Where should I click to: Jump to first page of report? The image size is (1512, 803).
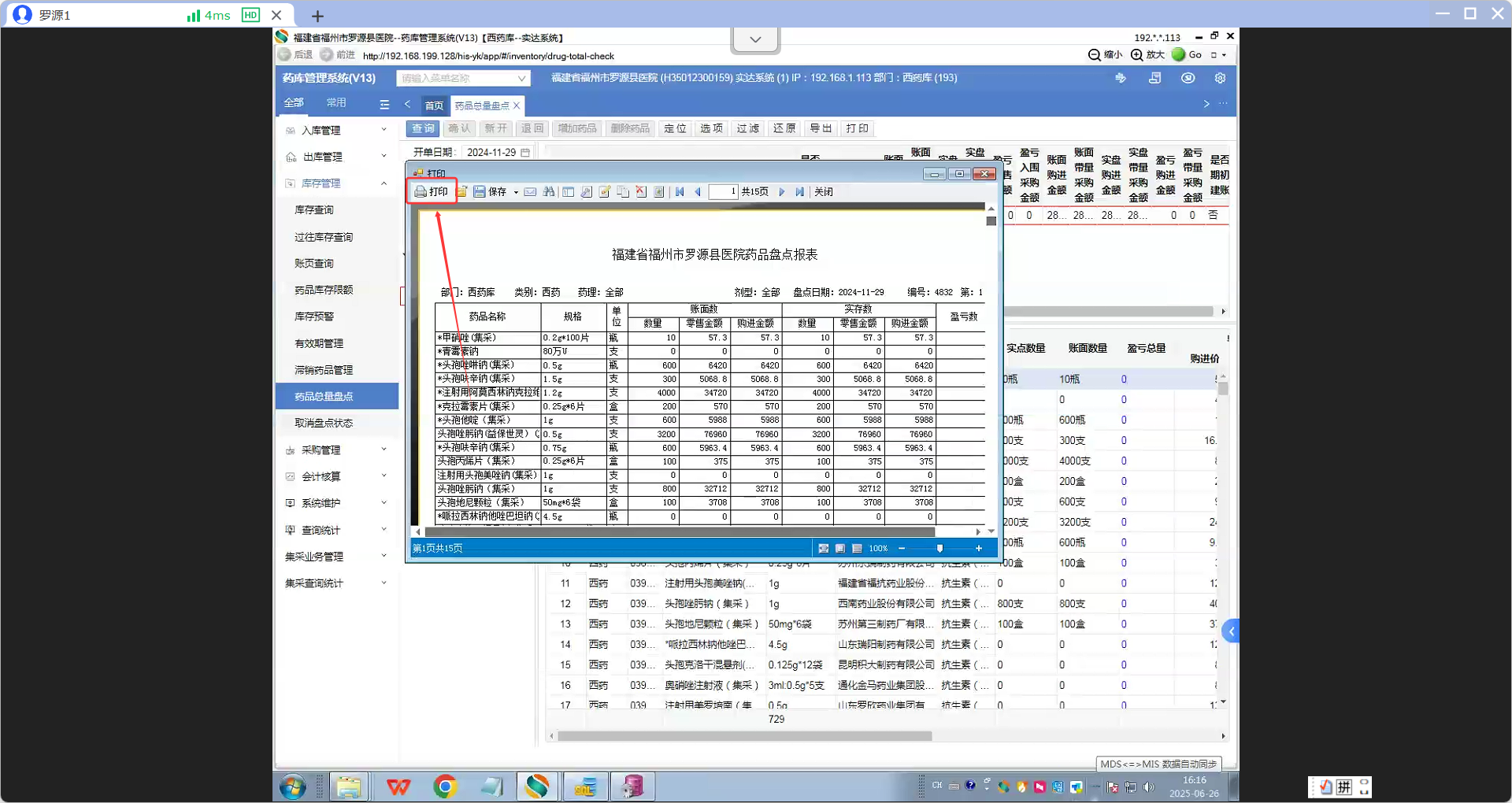point(680,191)
